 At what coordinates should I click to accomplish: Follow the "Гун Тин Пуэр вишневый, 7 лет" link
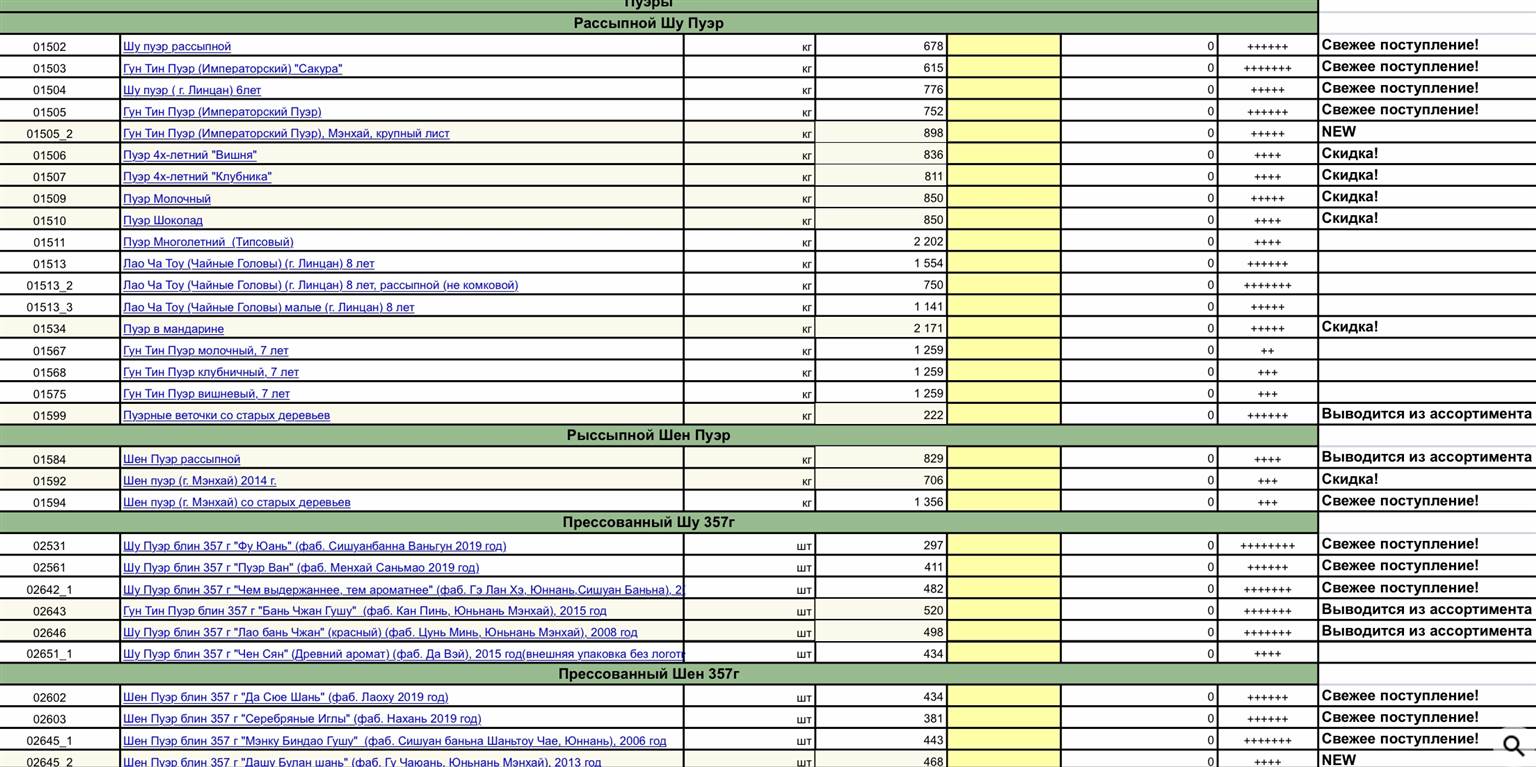(206, 394)
